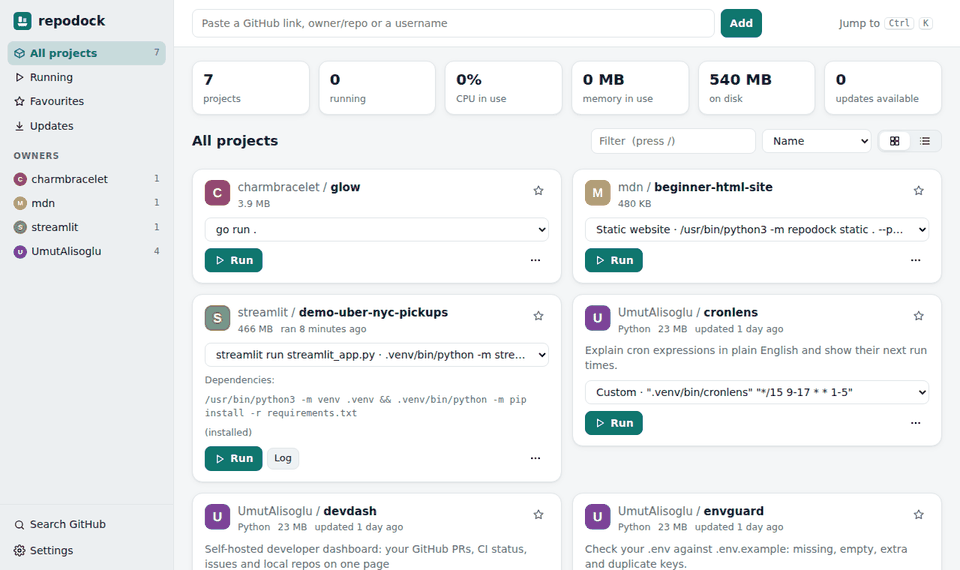Click the mdn M avatar on beginner-html-site card
Image resolution: width=960 pixels, height=570 pixels.
pos(598,193)
